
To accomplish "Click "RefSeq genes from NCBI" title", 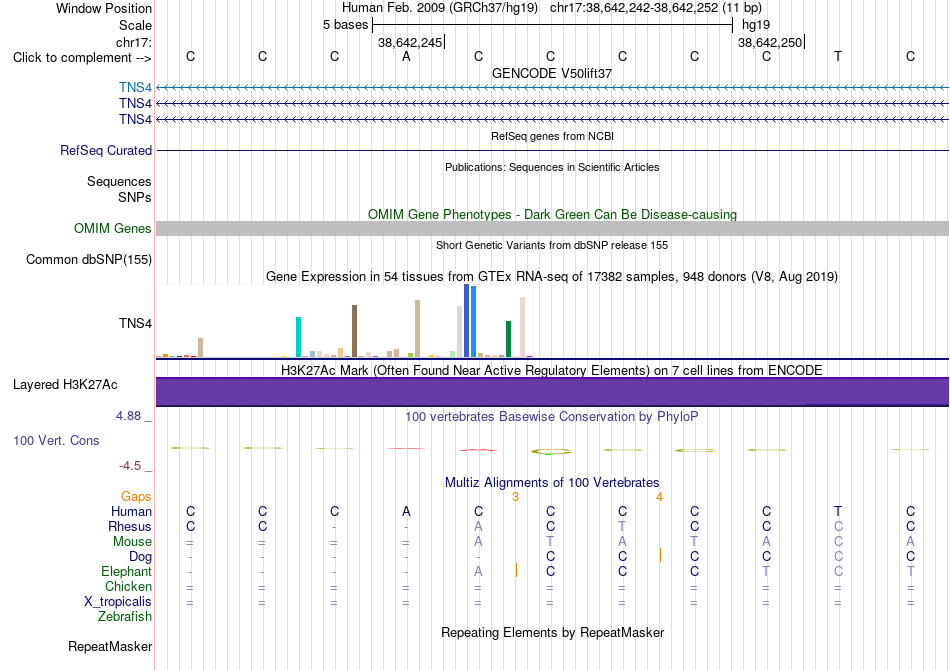I will pyautogui.click(x=552, y=136).
